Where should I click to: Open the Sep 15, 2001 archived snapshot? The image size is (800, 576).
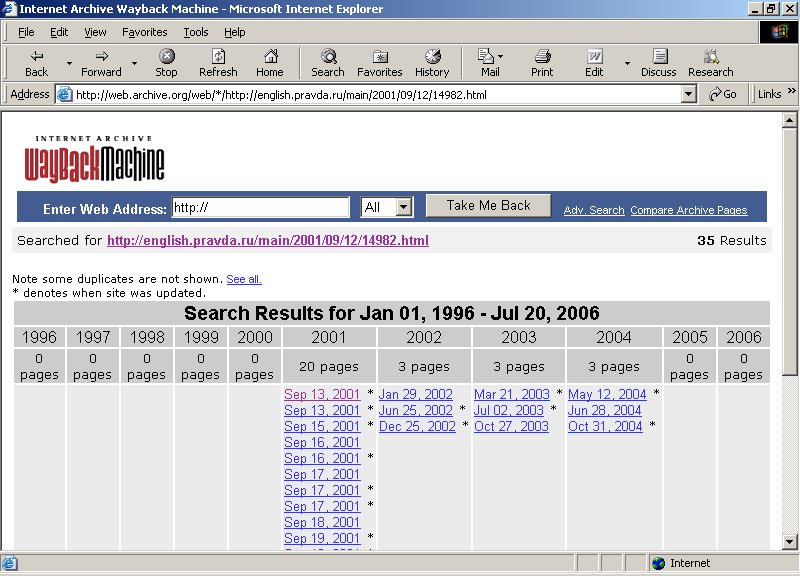coord(322,427)
